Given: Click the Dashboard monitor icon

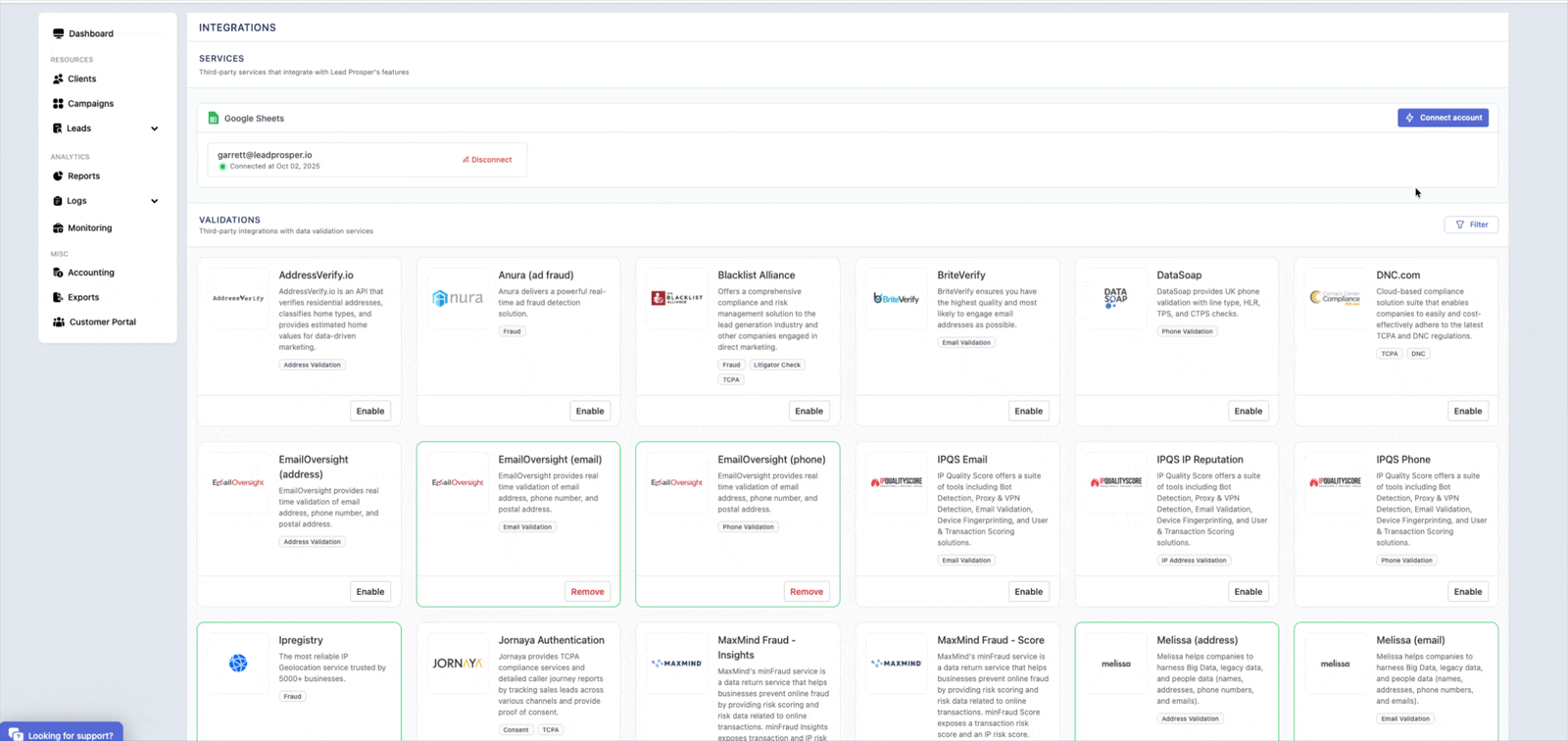Looking at the screenshot, I should click(58, 33).
